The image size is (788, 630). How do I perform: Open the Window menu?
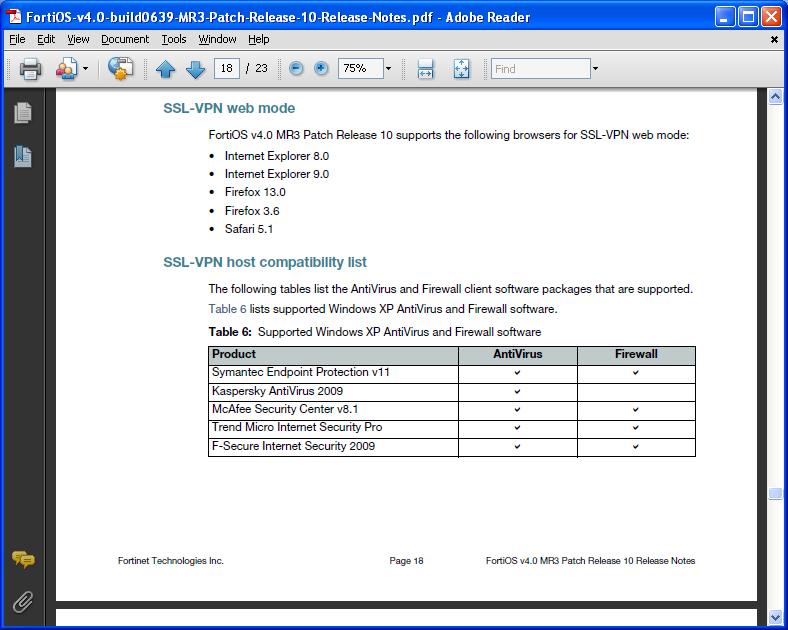tap(217, 39)
